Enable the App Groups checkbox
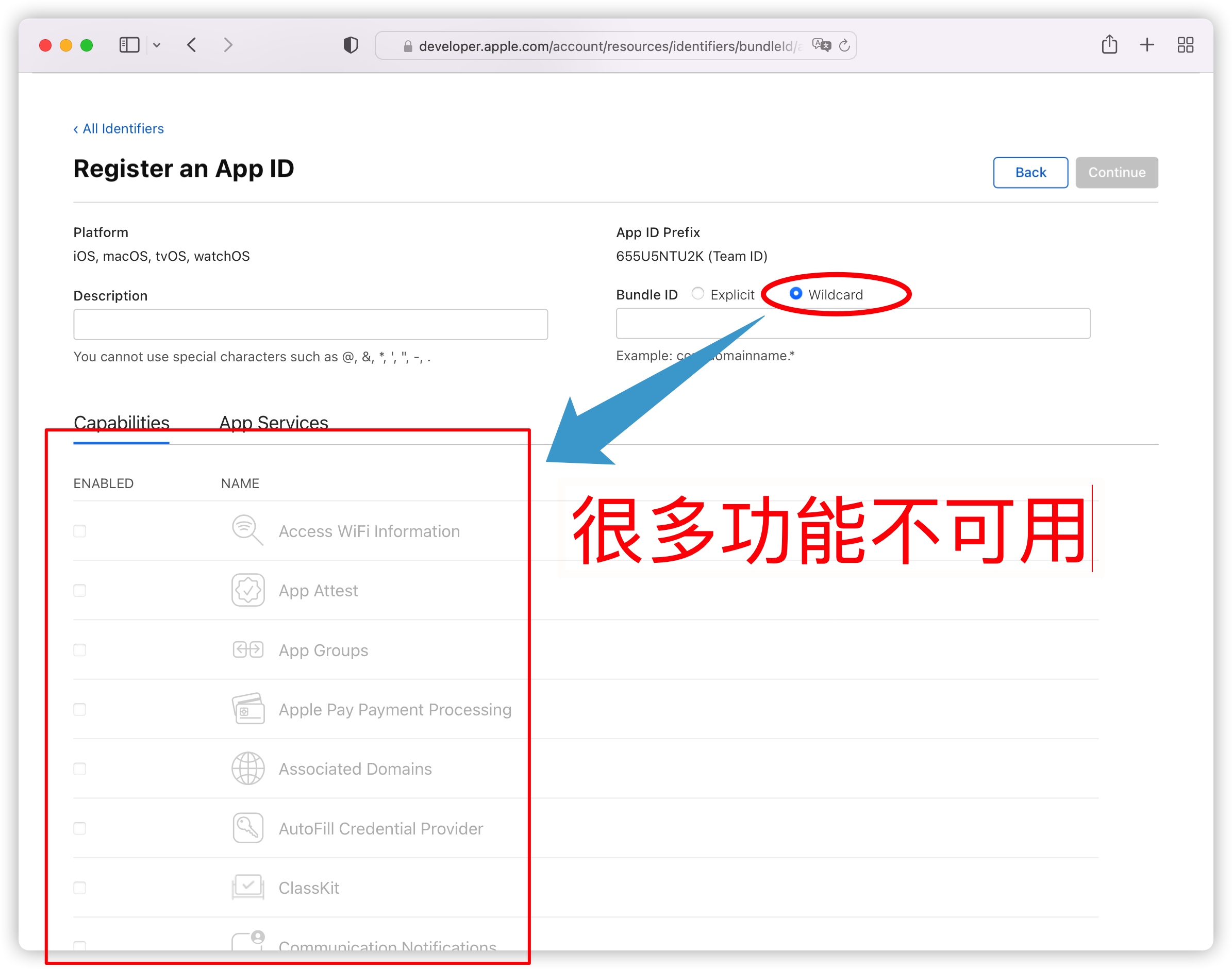Viewport: 1232px width, 969px height. [80, 649]
